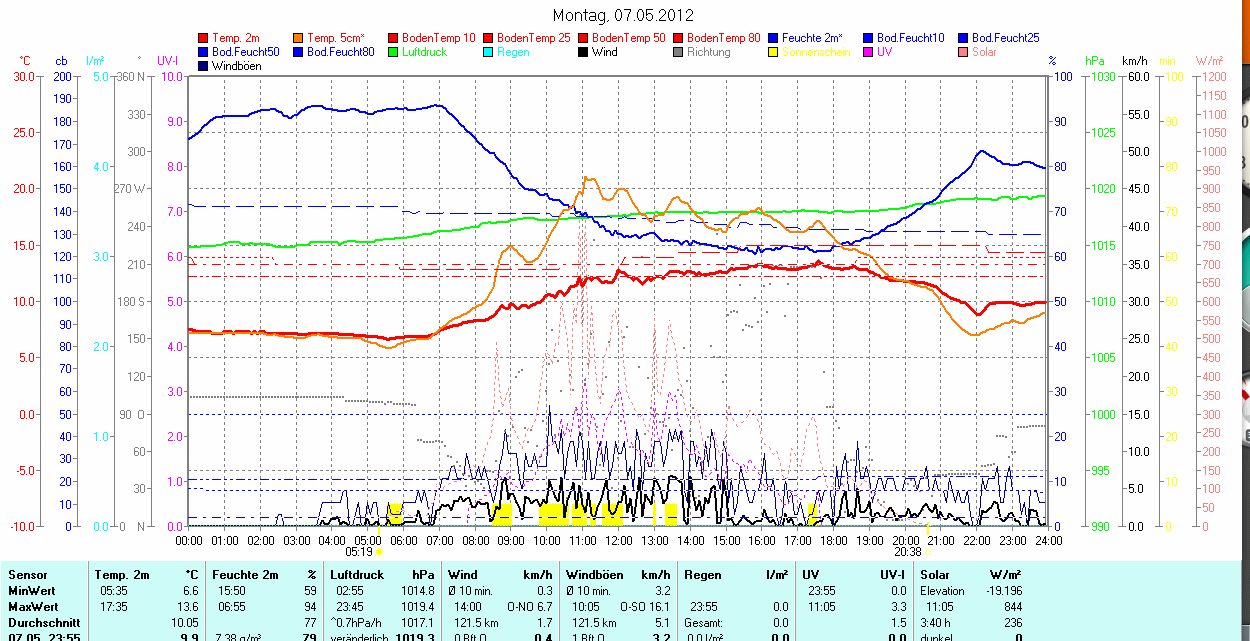The height and width of the screenshot is (641, 1250).
Task: Click the maximum temperature value 13.6
Action: click(x=188, y=606)
